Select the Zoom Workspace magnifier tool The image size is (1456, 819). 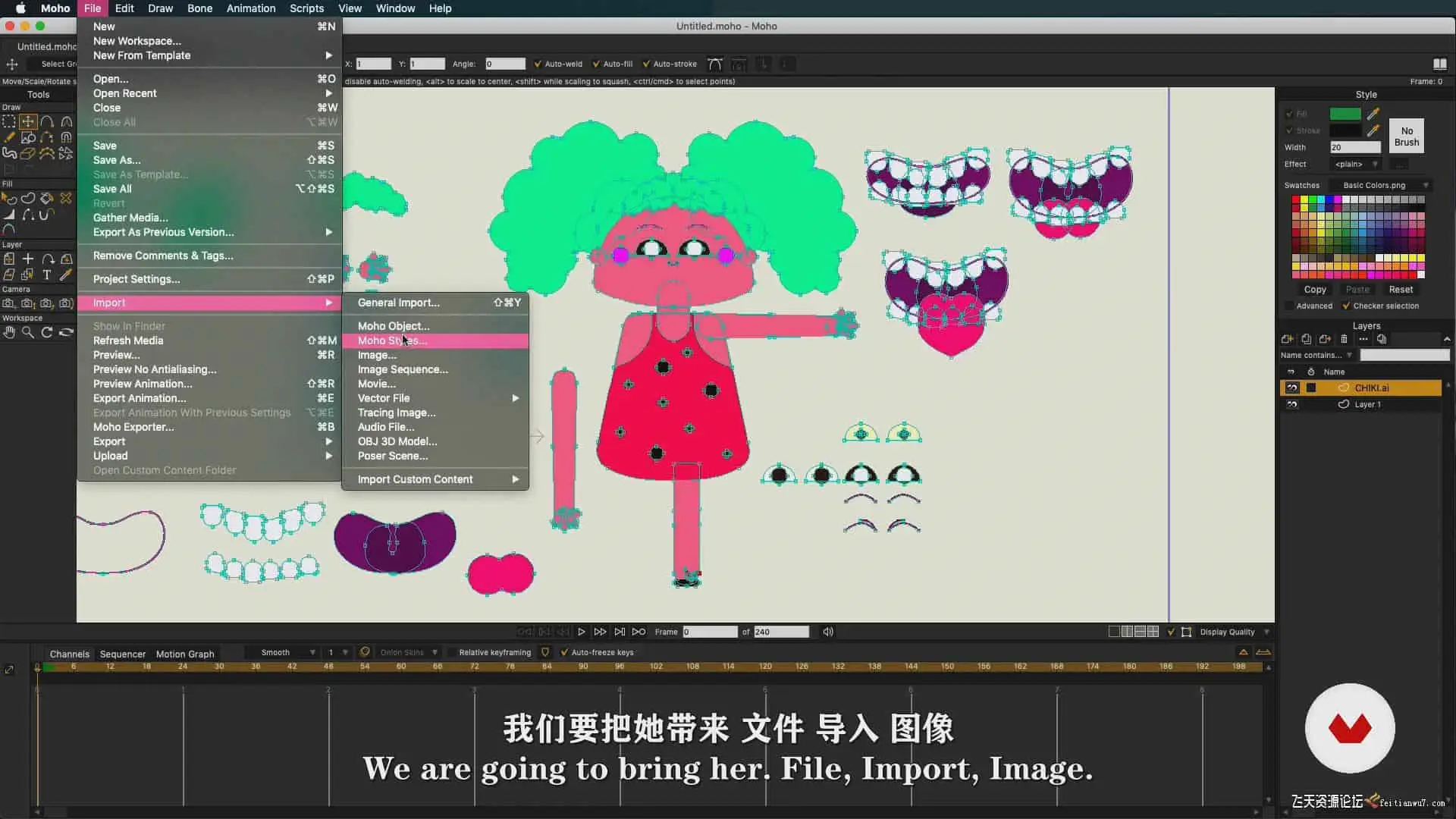tap(28, 332)
